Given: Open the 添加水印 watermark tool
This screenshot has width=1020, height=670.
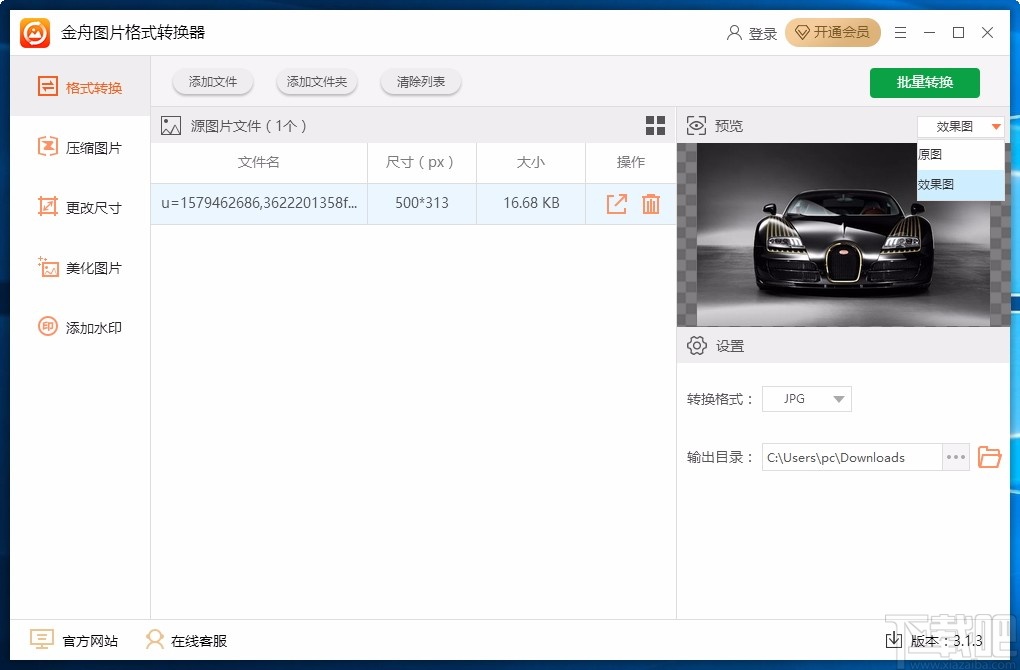Looking at the screenshot, I should coord(80,327).
